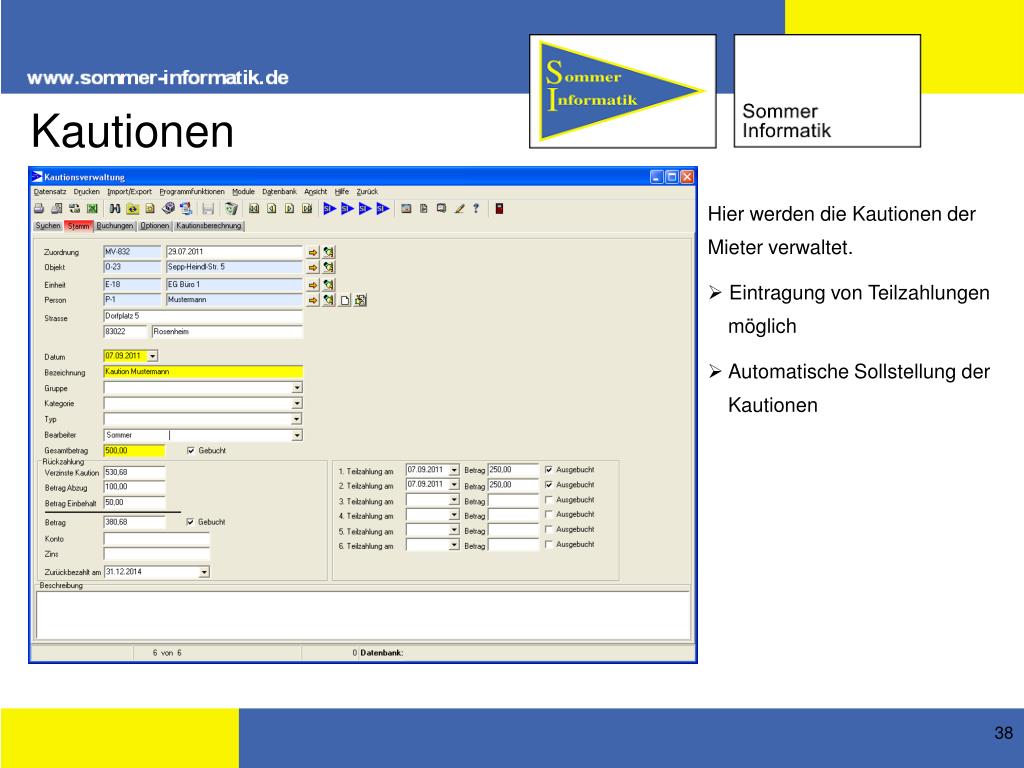Open the Import/Export menu

[129, 192]
